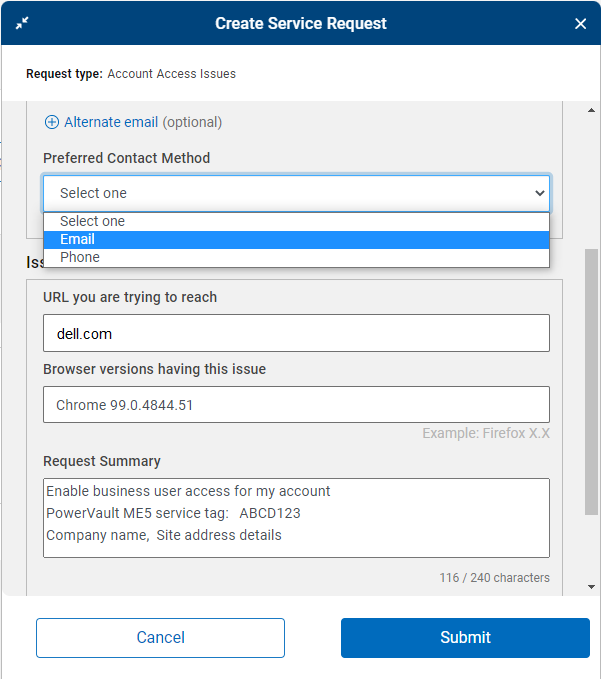Click inside the Request Summary text area
601x679 pixels.
pyautogui.click(x=296, y=517)
